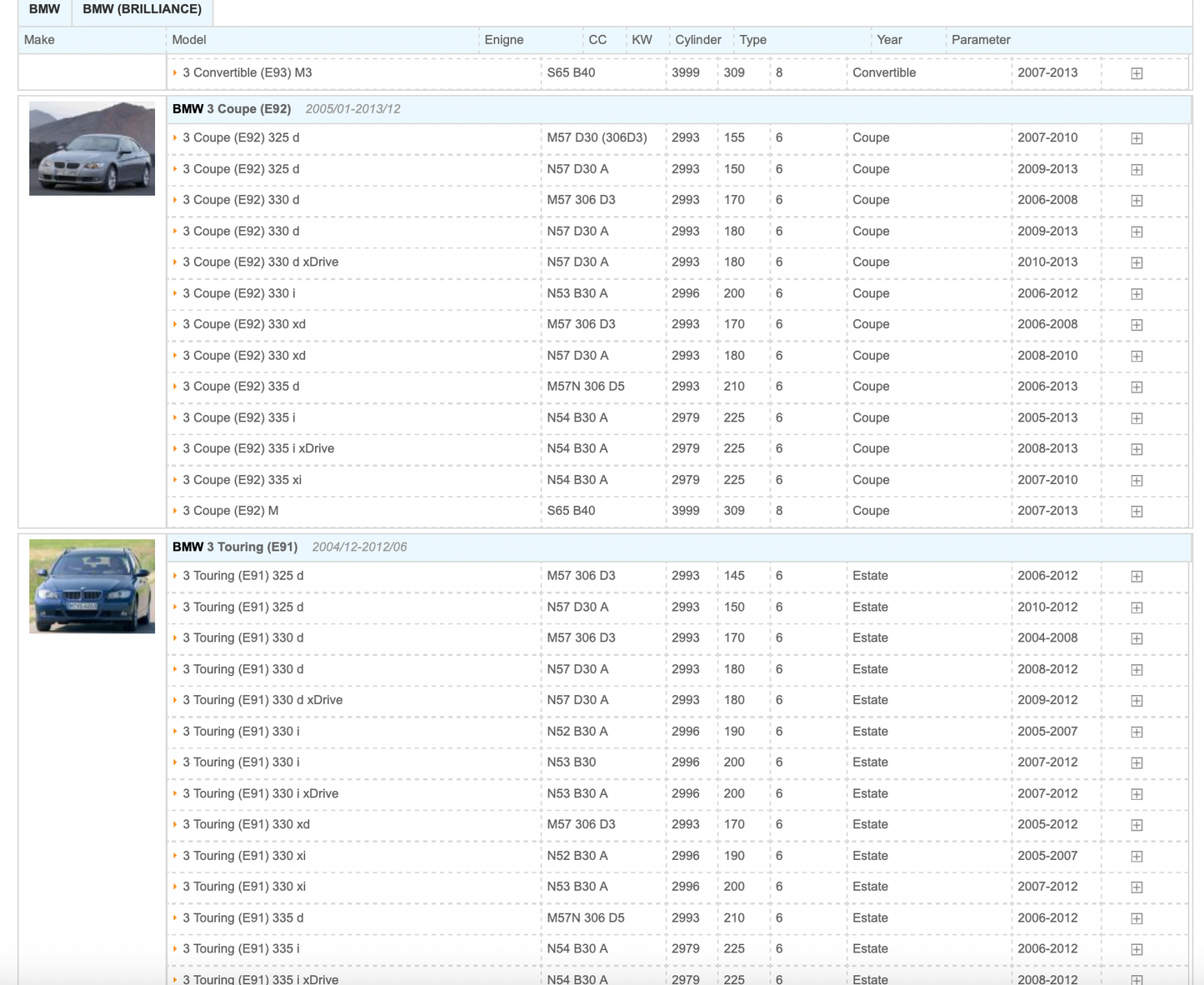This screenshot has height=985, width=1204.
Task: Click 145 KW value in Touring 325 d row
Action: pyautogui.click(x=734, y=576)
